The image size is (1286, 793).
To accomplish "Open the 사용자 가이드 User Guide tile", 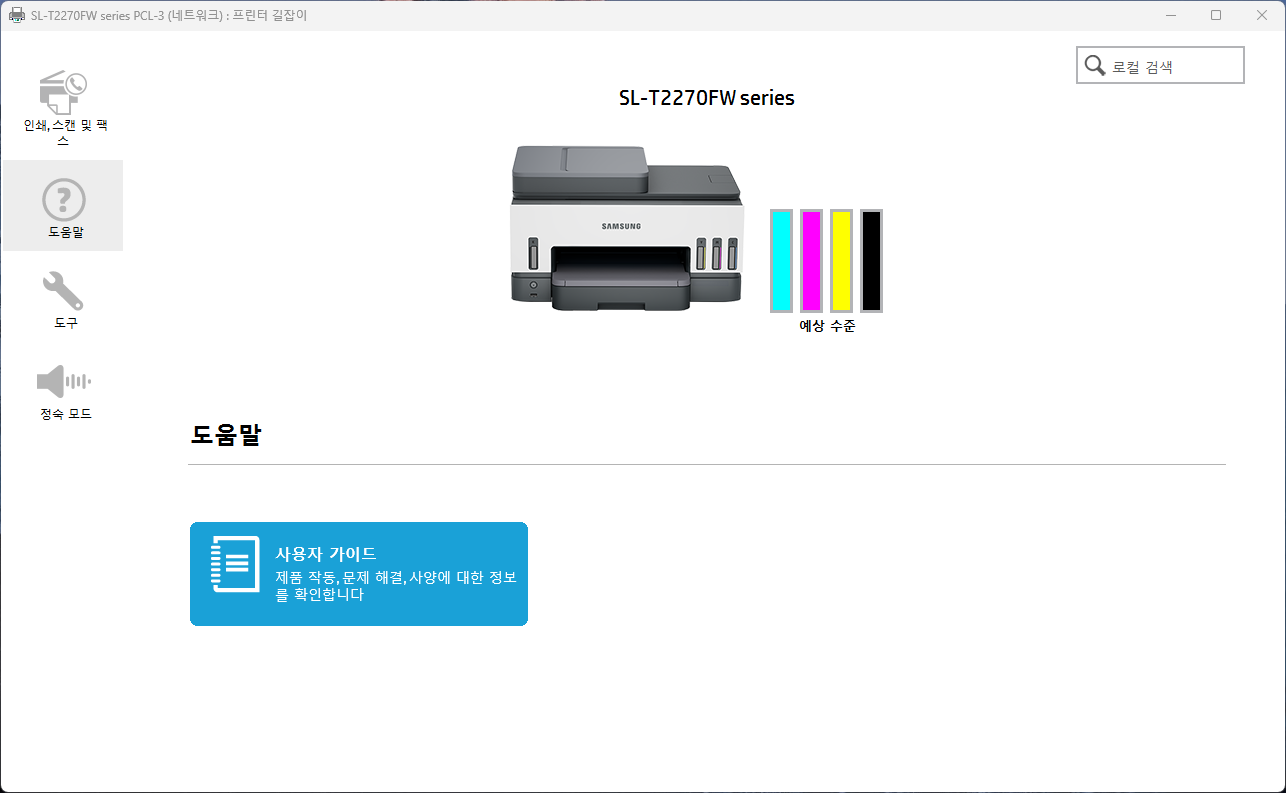I will coord(359,574).
